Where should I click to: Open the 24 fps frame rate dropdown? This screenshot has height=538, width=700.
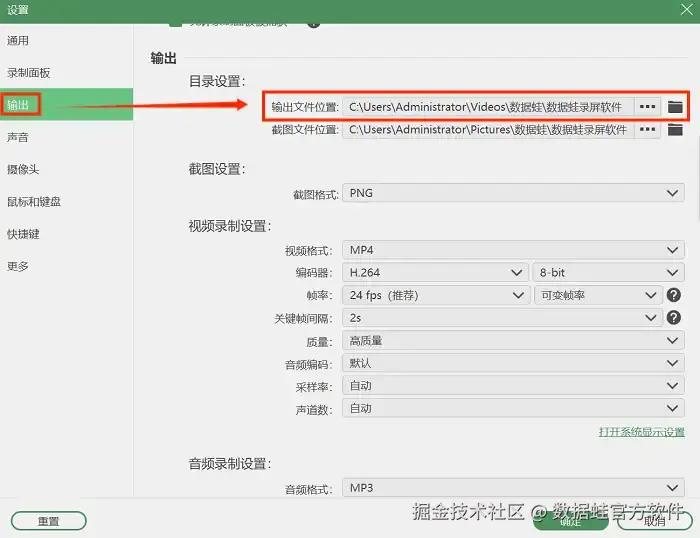(x=435, y=295)
